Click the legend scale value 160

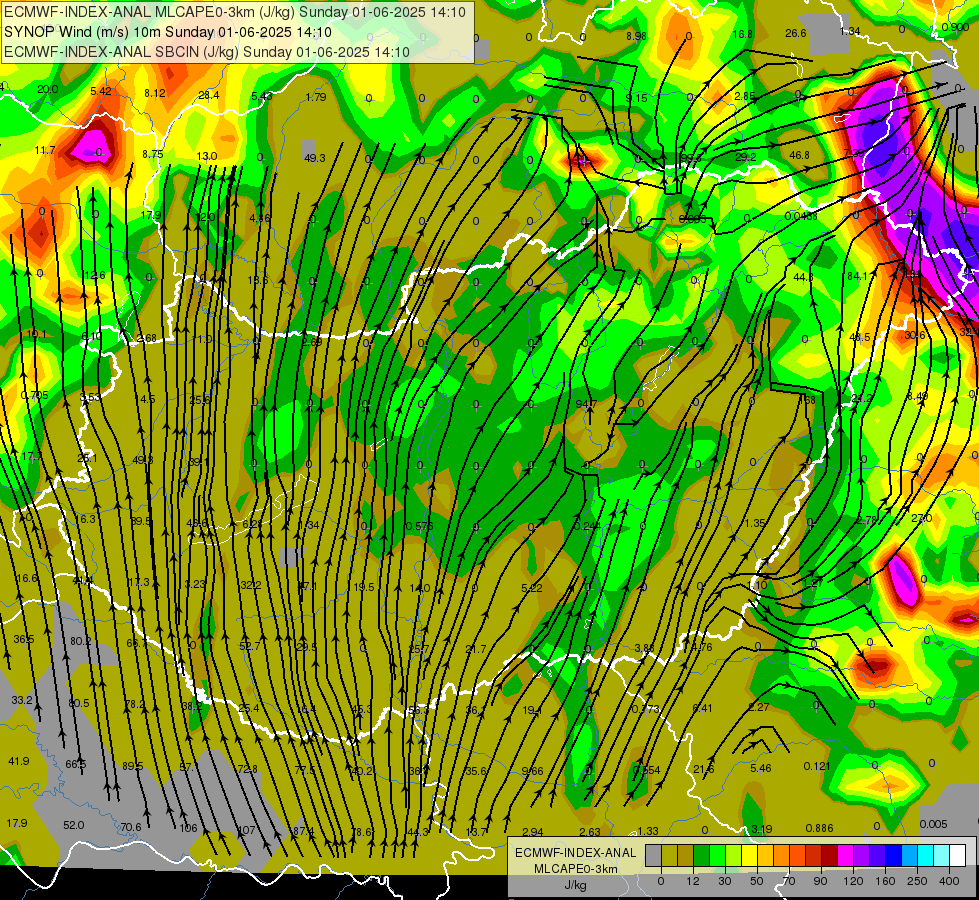(885, 881)
